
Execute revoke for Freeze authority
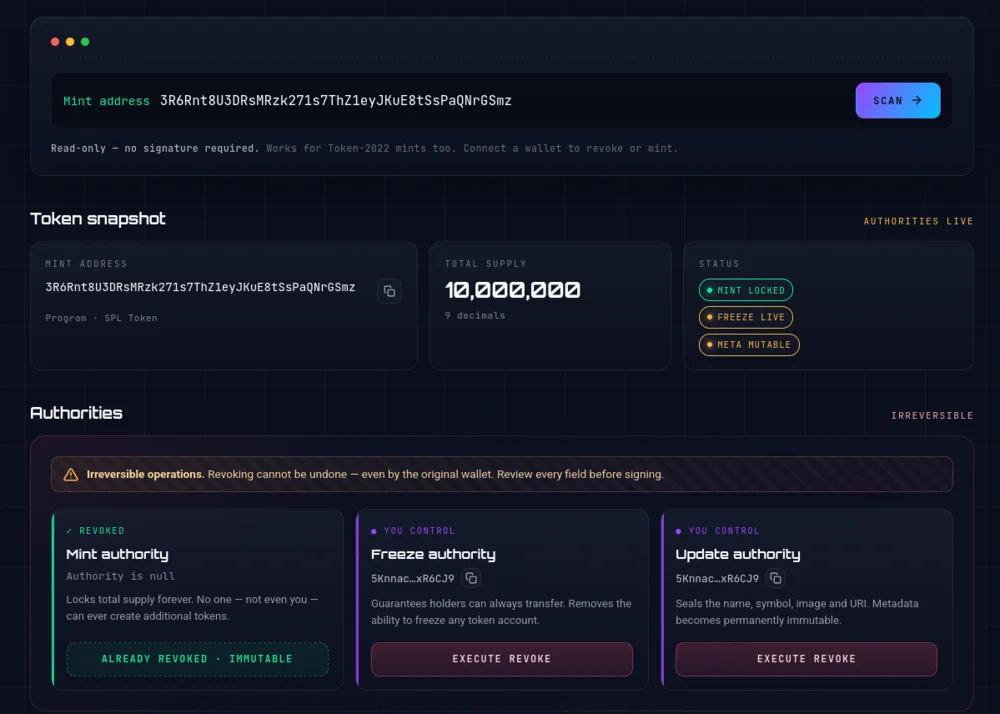click(x=502, y=659)
